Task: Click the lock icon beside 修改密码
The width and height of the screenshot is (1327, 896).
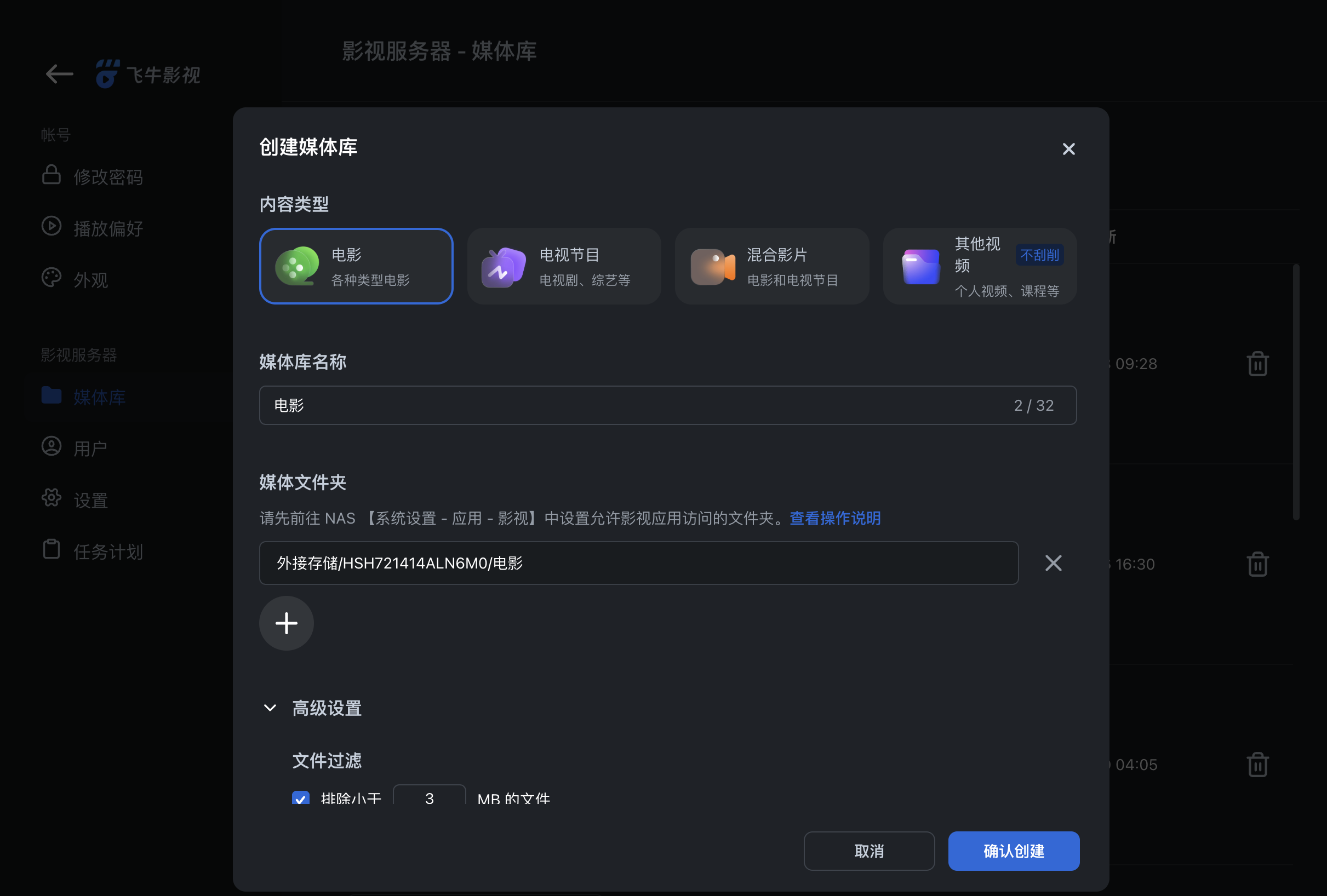Action: (52, 176)
